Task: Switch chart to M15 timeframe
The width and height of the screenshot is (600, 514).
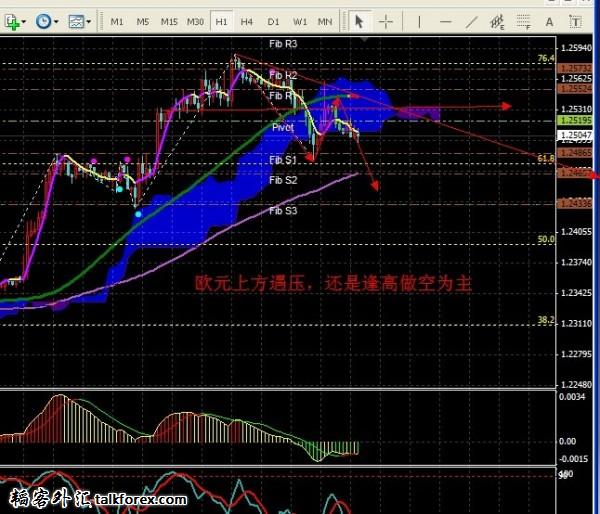Action: coord(169,22)
